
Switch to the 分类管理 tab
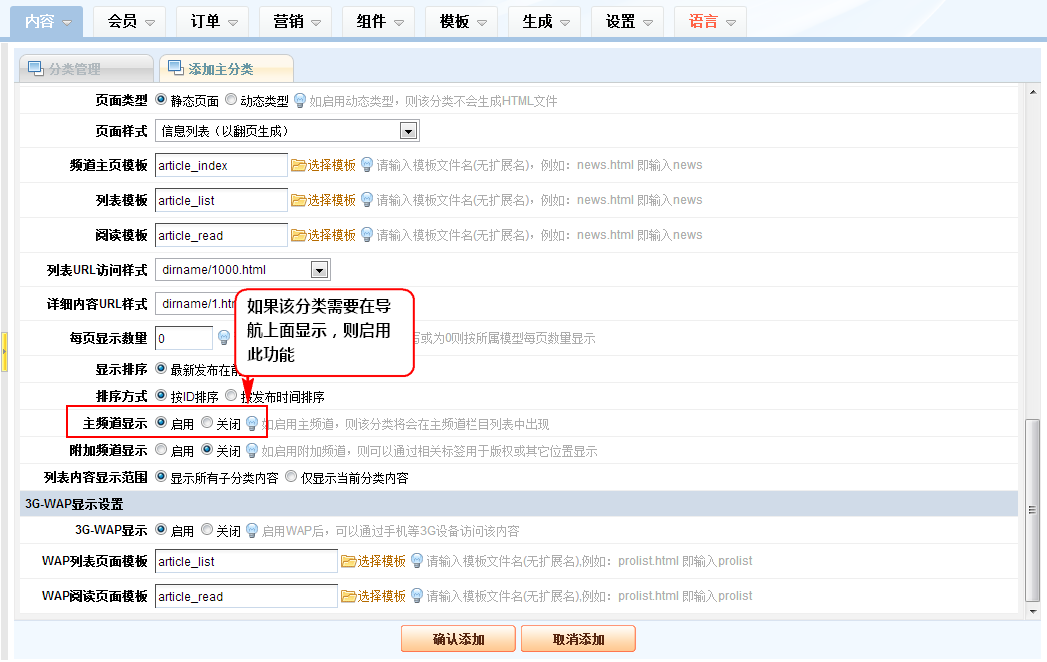pyautogui.click(x=87, y=69)
